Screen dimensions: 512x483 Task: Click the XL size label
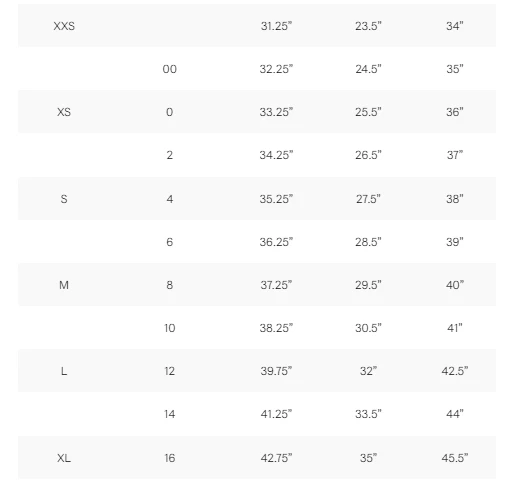(x=64, y=458)
